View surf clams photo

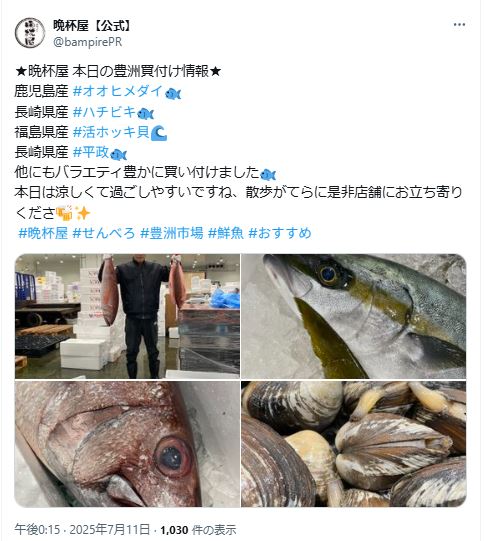[354, 444]
